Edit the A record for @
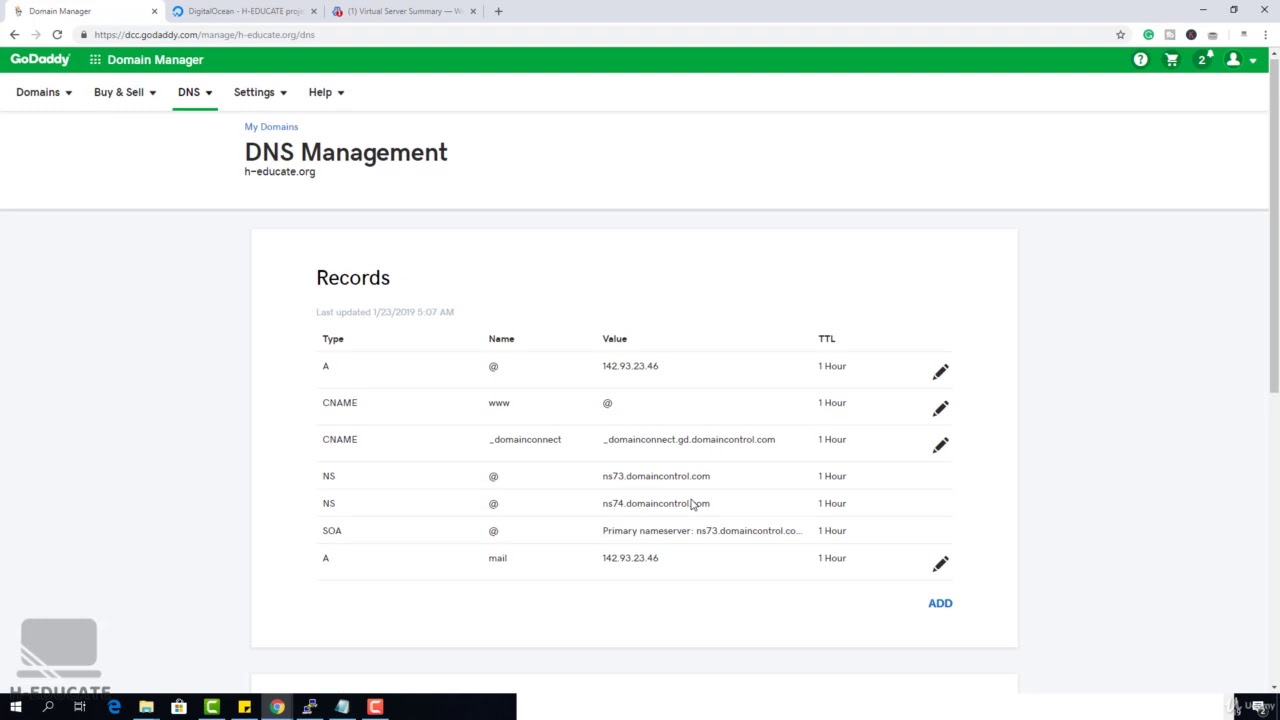 (940, 372)
